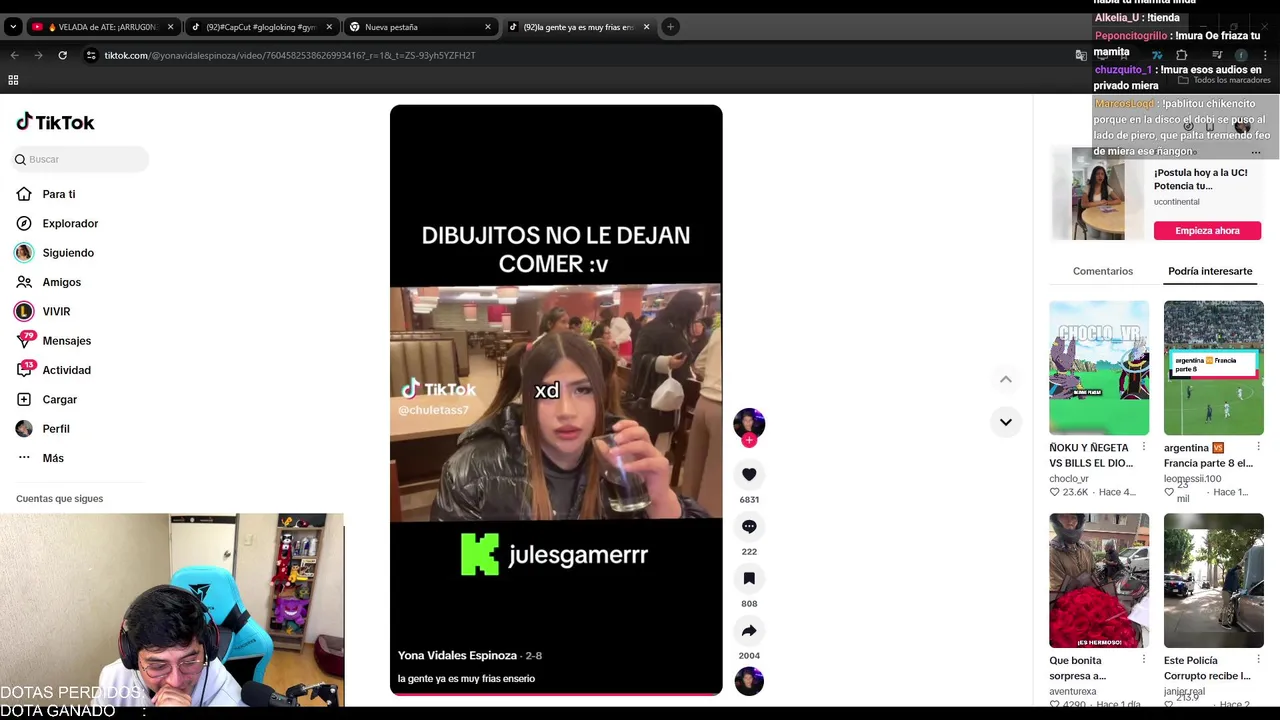Focus the Buscar search field

coord(81,159)
